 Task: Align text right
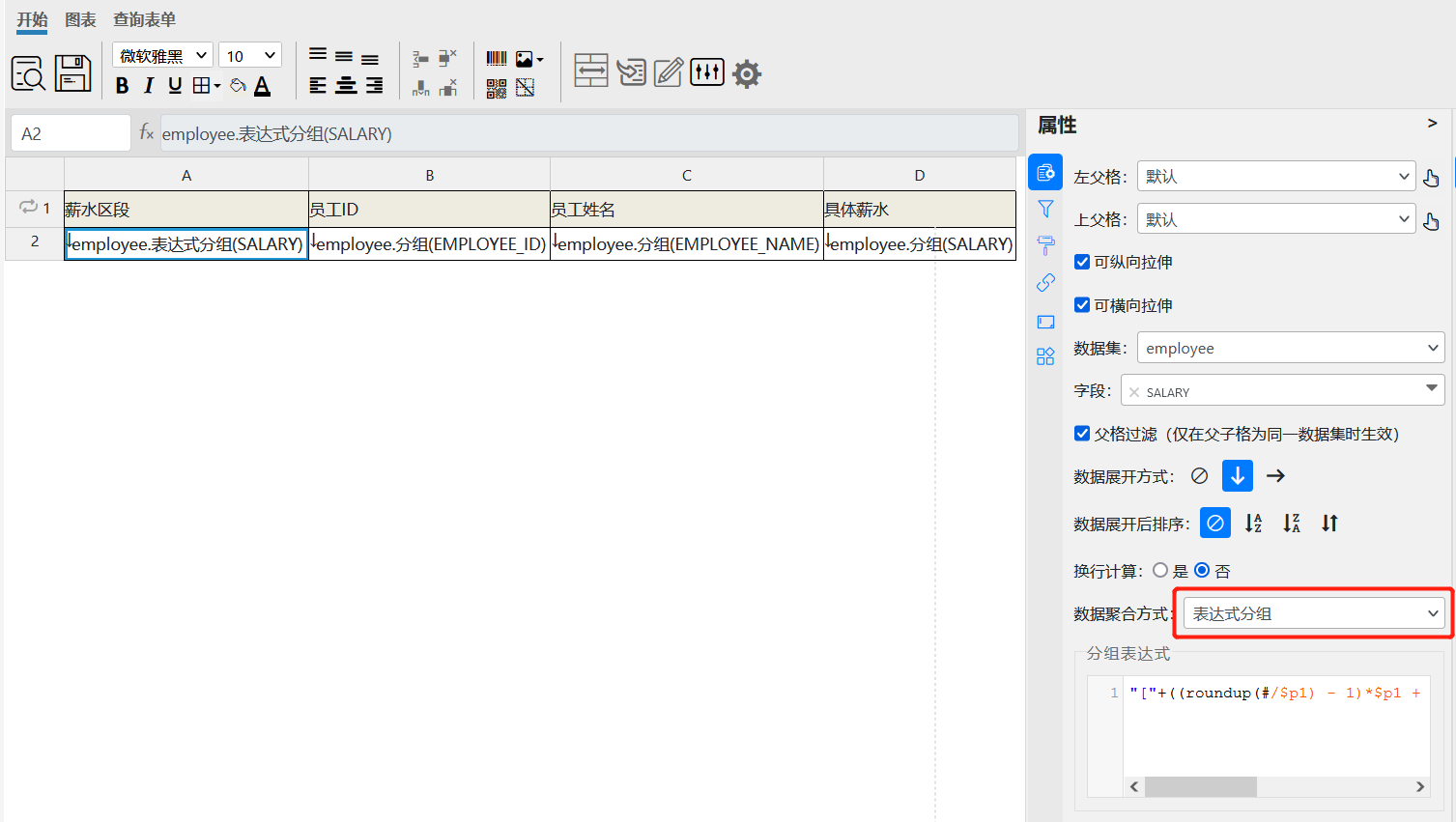point(374,86)
